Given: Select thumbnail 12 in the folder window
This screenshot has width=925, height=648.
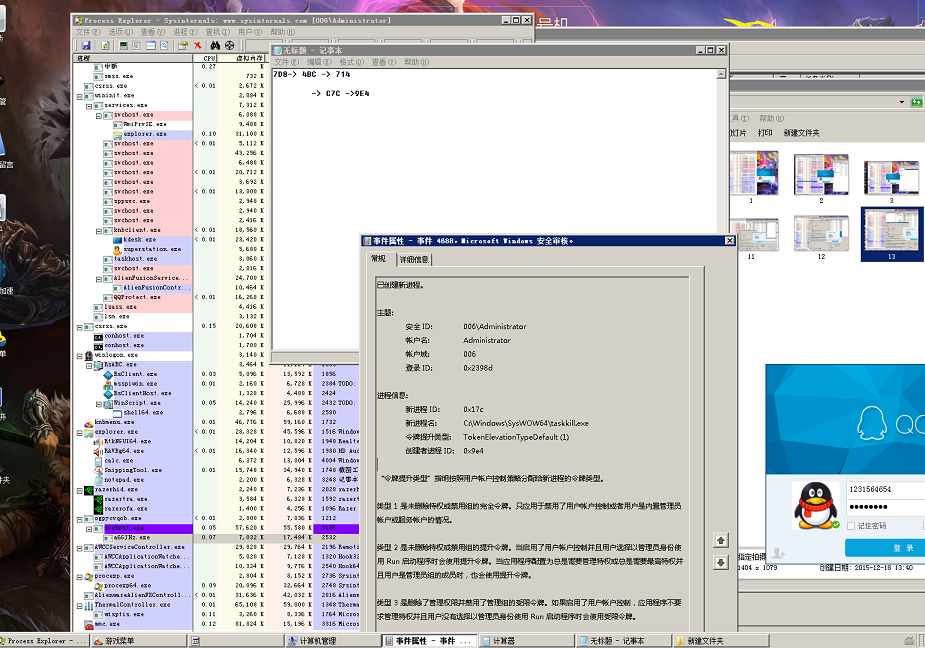Looking at the screenshot, I should tap(821, 237).
